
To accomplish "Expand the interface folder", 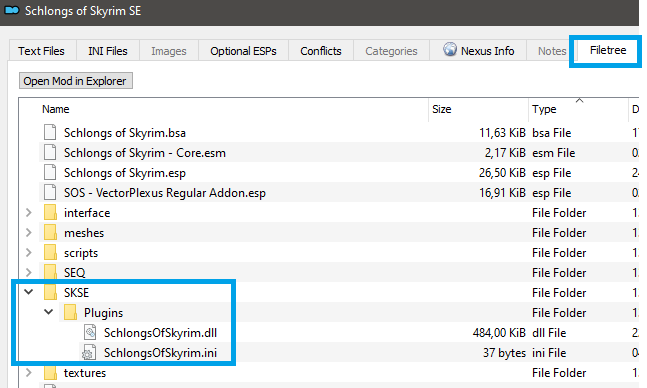I will click(x=28, y=213).
